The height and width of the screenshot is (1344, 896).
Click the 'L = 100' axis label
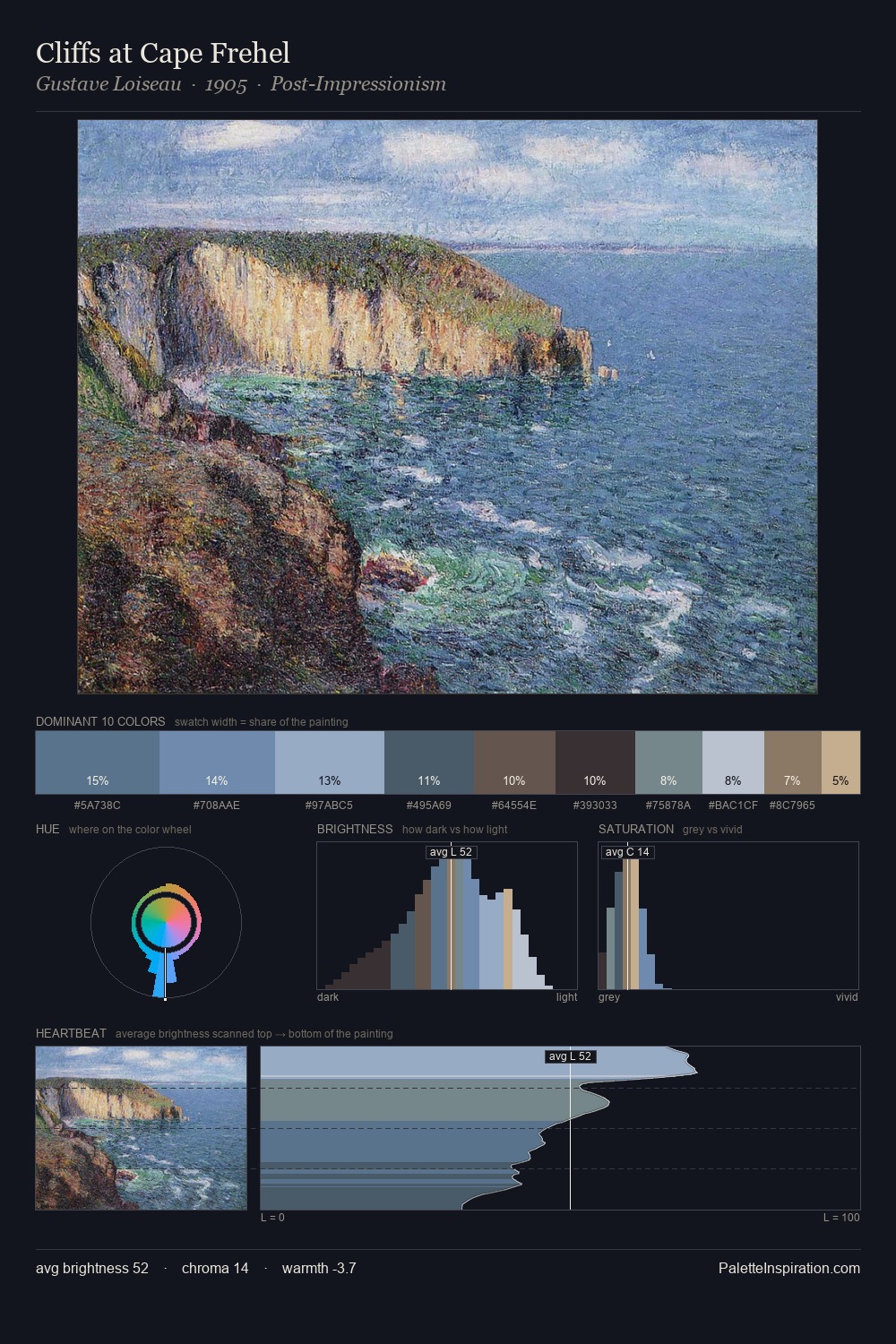point(841,1218)
